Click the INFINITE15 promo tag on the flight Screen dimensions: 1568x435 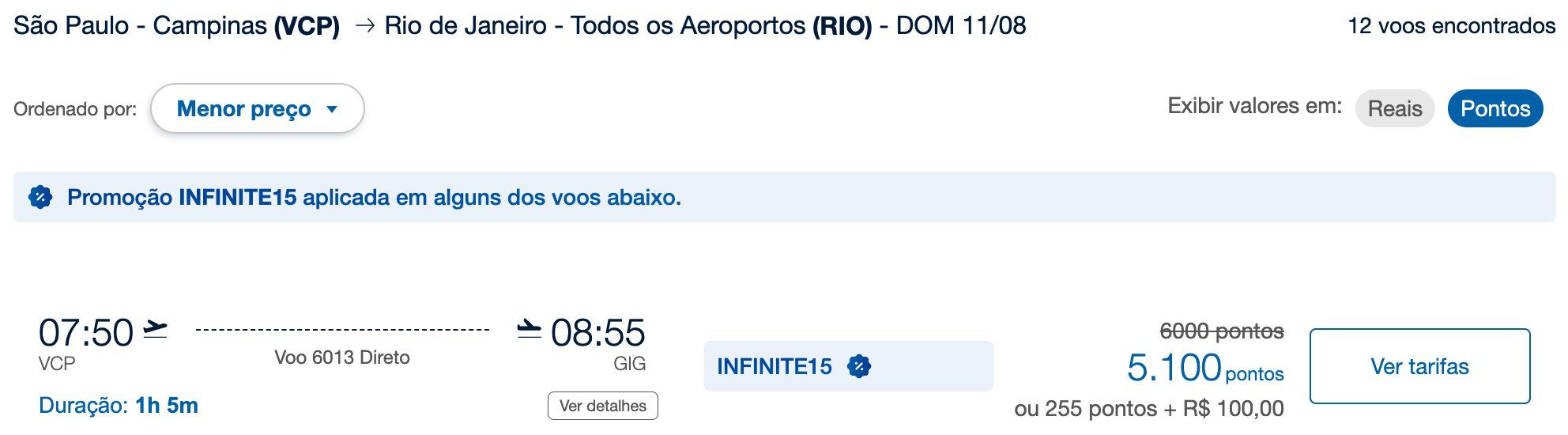click(x=848, y=366)
